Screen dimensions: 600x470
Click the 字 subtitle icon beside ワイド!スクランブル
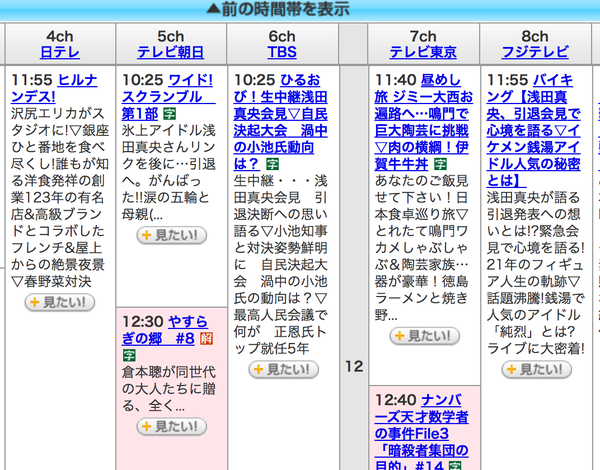(x=169, y=115)
